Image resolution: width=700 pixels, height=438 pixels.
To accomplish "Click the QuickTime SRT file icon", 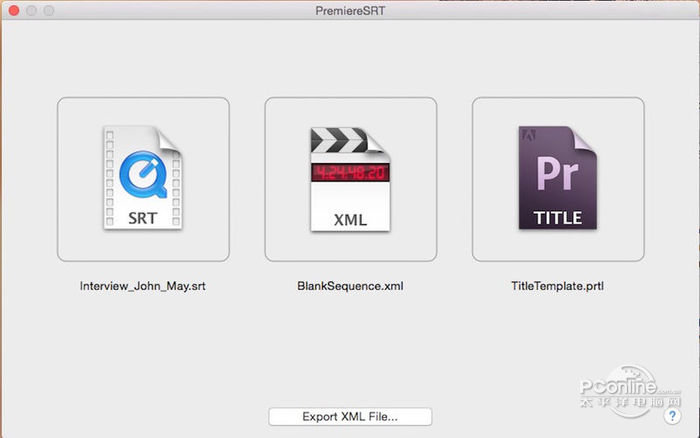I will (x=143, y=178).
